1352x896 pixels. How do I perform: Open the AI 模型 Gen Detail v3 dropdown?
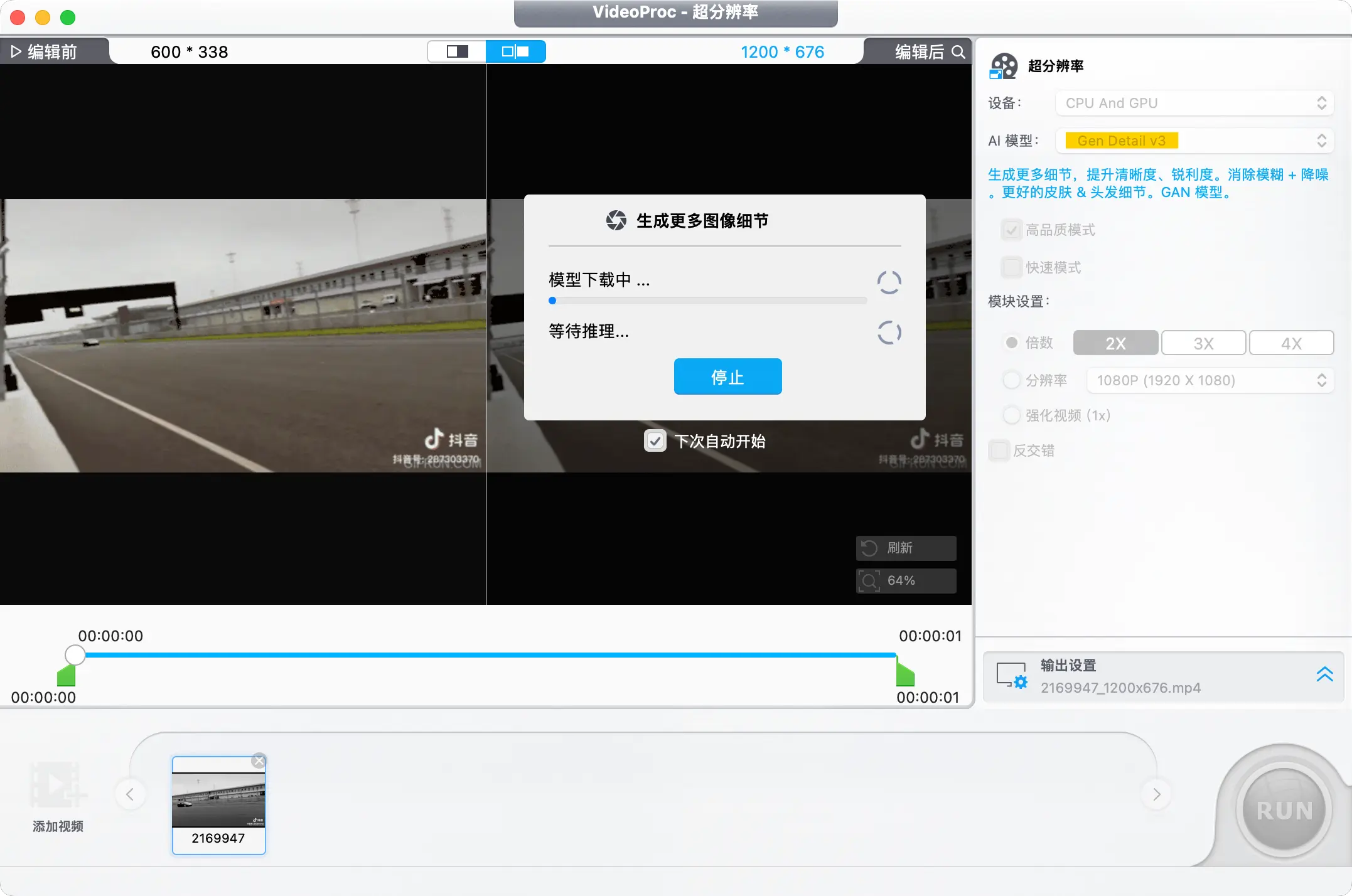(1194, 141)
